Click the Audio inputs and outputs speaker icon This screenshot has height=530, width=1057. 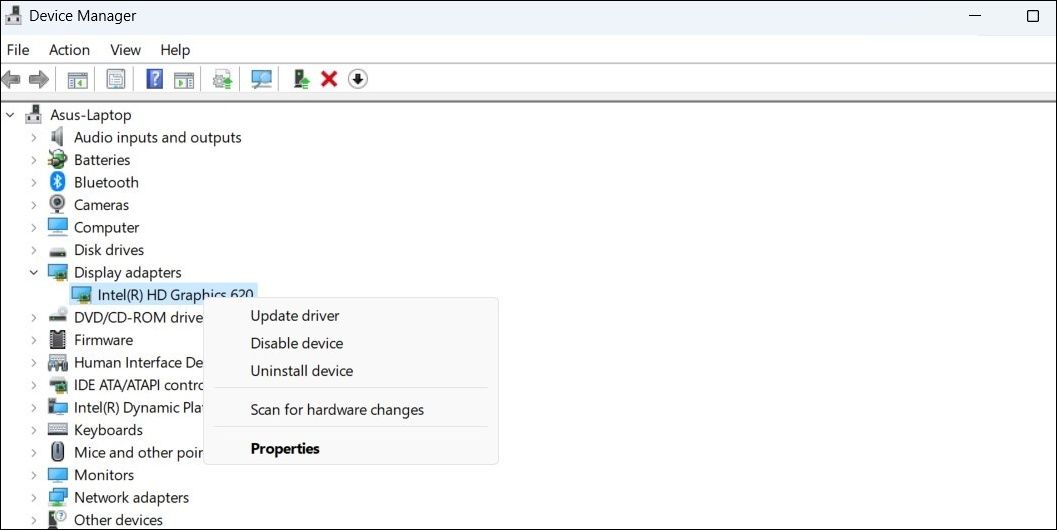(57, 138)
